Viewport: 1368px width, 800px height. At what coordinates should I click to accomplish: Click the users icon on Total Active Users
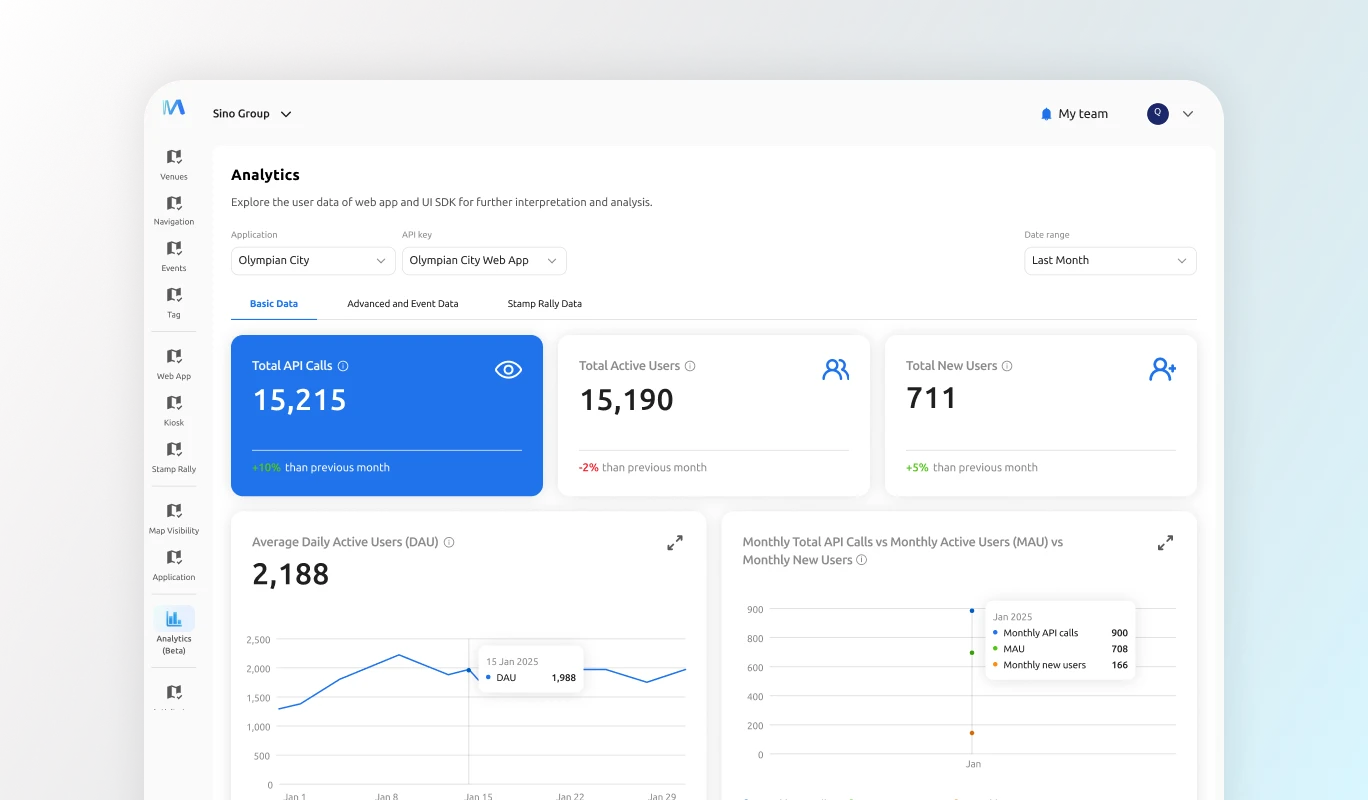point(835,370)
